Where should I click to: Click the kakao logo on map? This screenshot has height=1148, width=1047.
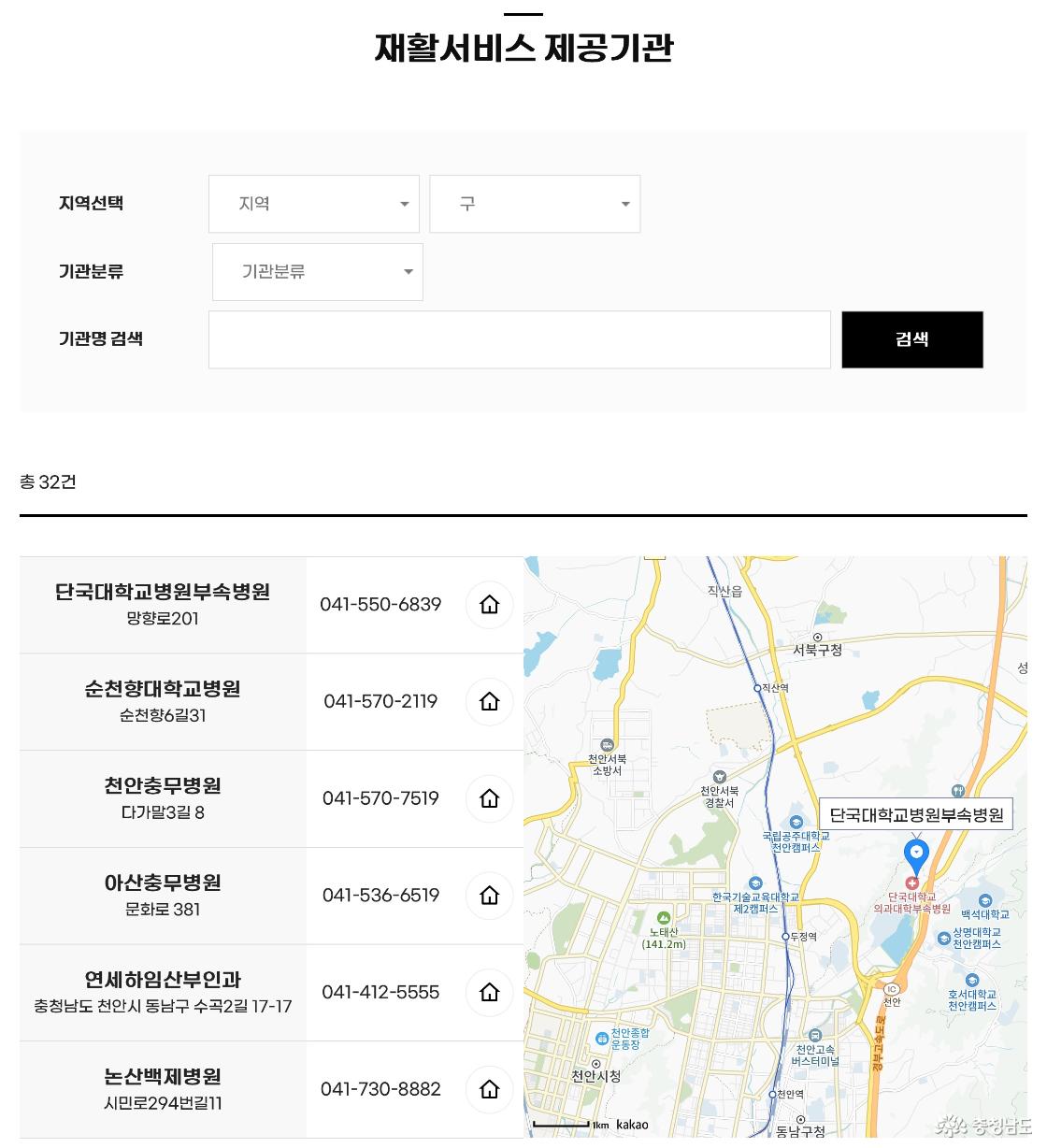point(632,1125)
